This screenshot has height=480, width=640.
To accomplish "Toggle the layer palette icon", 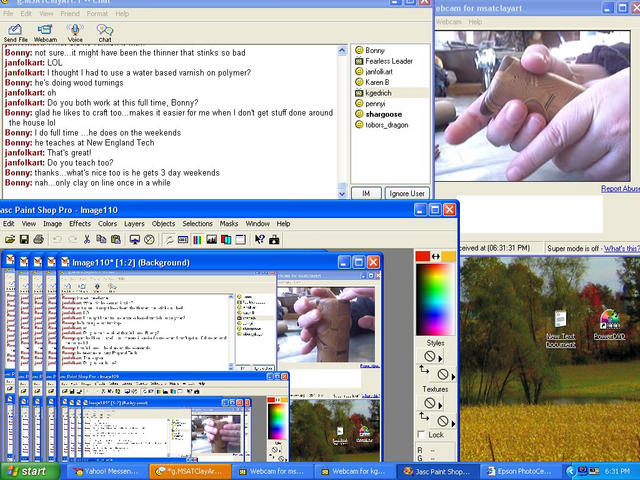I will click(226, 240).
